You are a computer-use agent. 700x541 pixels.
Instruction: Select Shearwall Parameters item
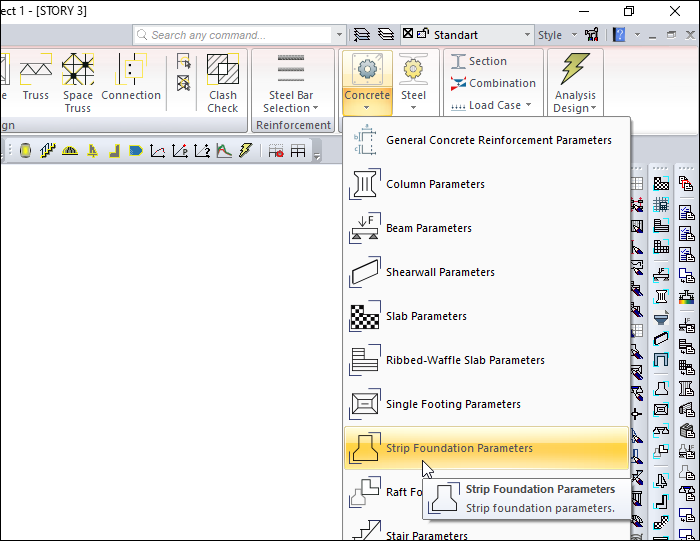[440, 272]
